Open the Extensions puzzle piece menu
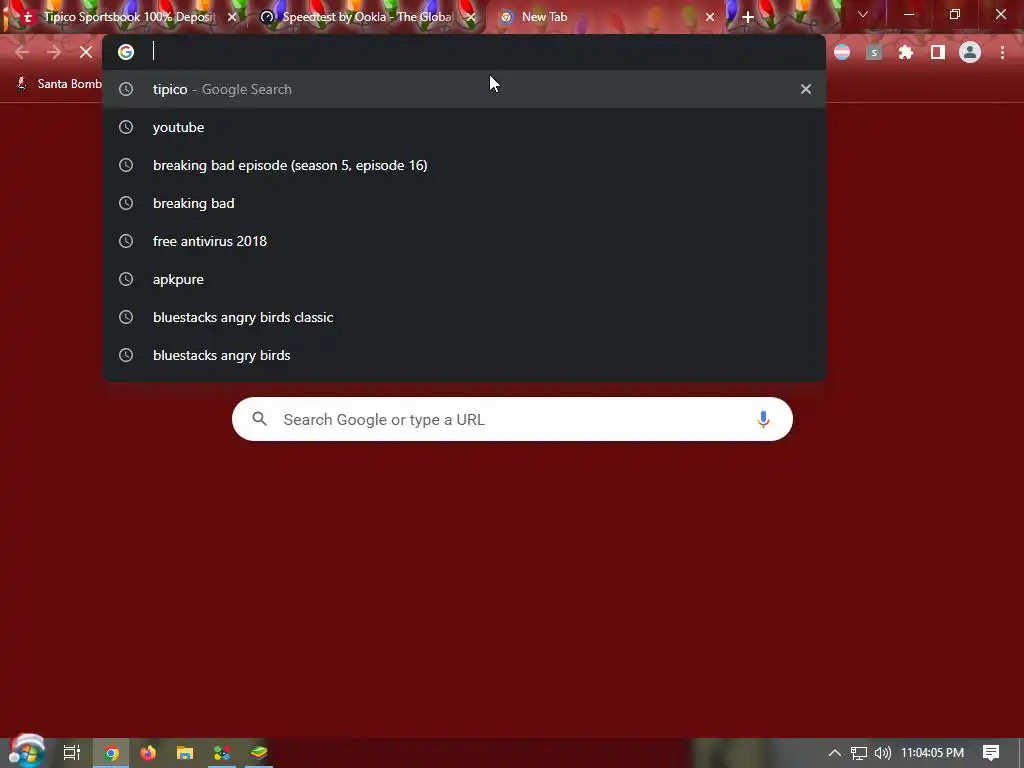 point(906,52)
